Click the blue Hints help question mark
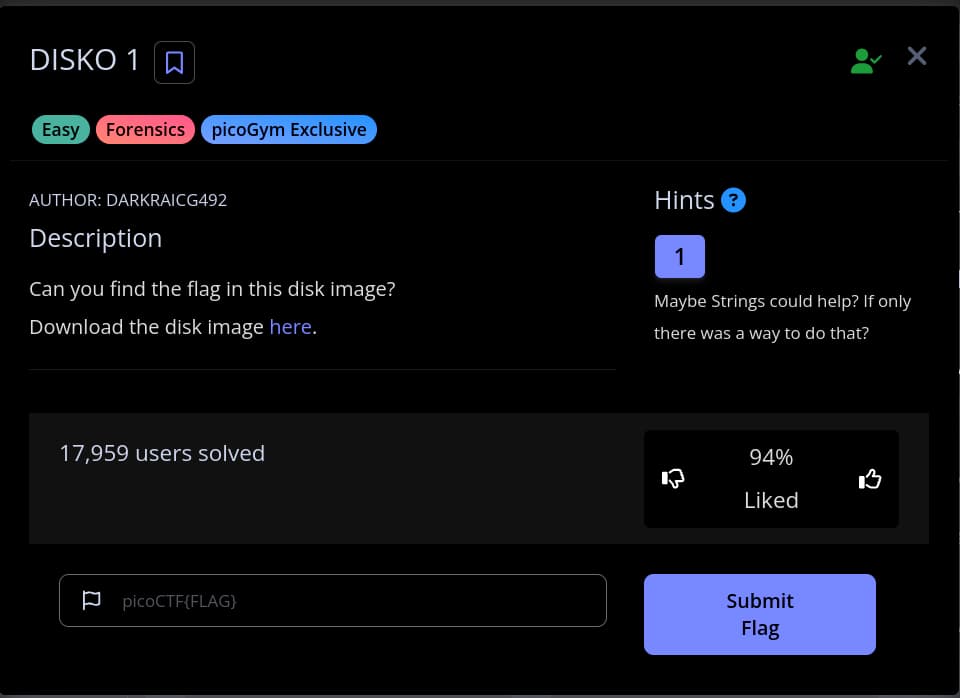Image resolution: width=960 pixels, height=698 pixels. 733,200
